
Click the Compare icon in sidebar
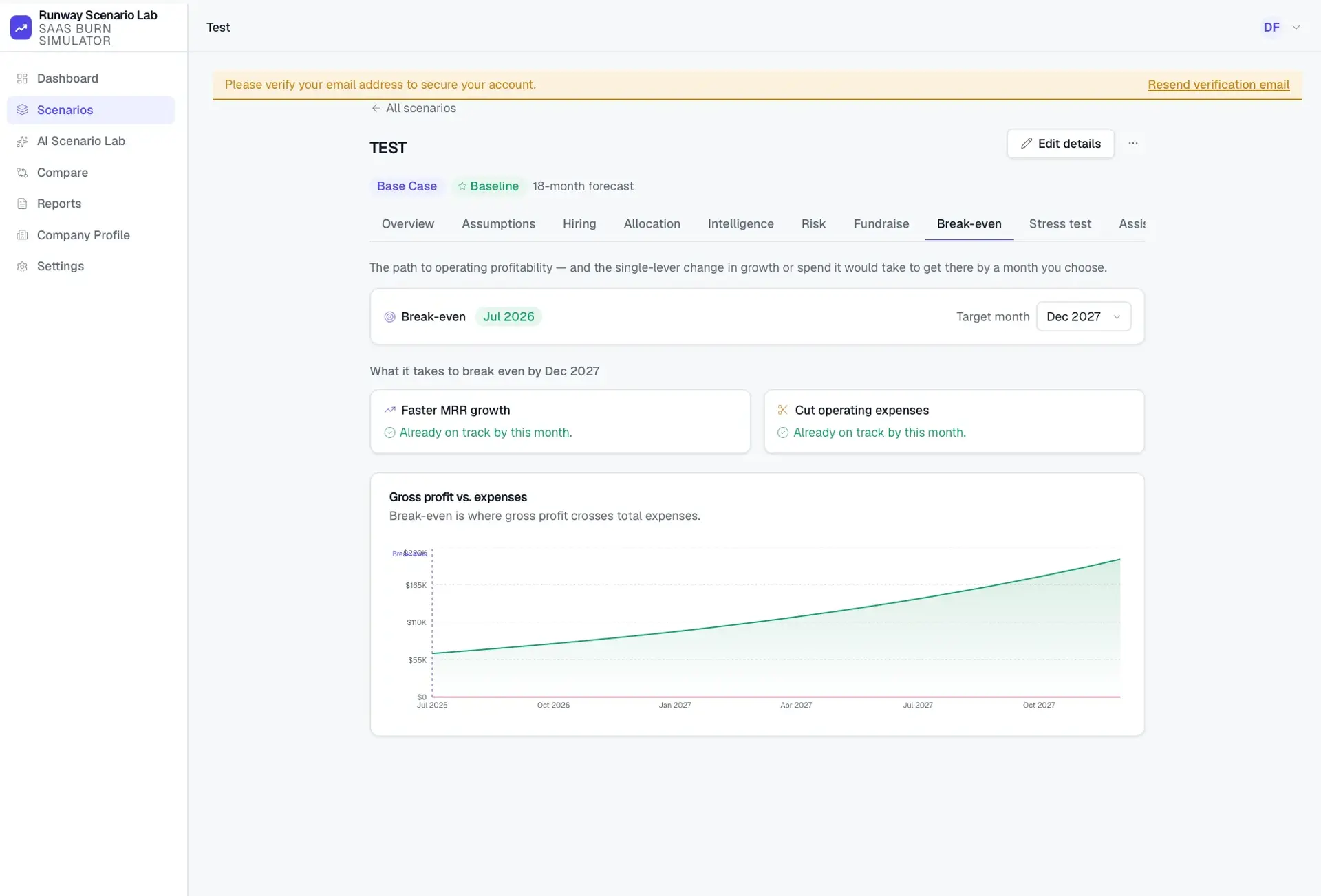[x=22, y=173]
